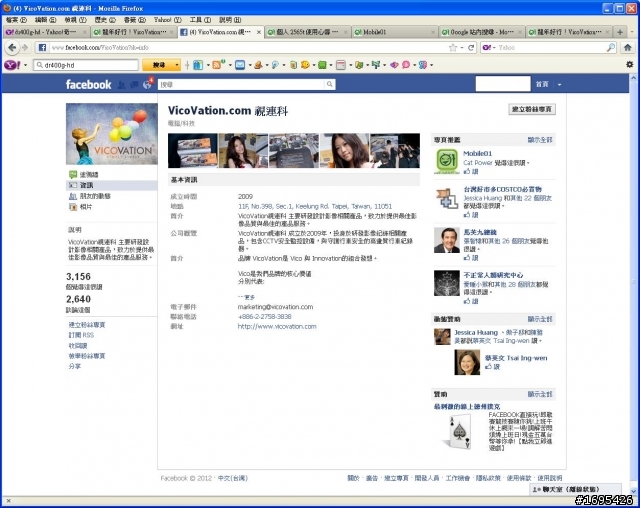Open the Firefox home page icon
Image resolution: width=640 pixels, height=508 pixels.
point(628,48)
